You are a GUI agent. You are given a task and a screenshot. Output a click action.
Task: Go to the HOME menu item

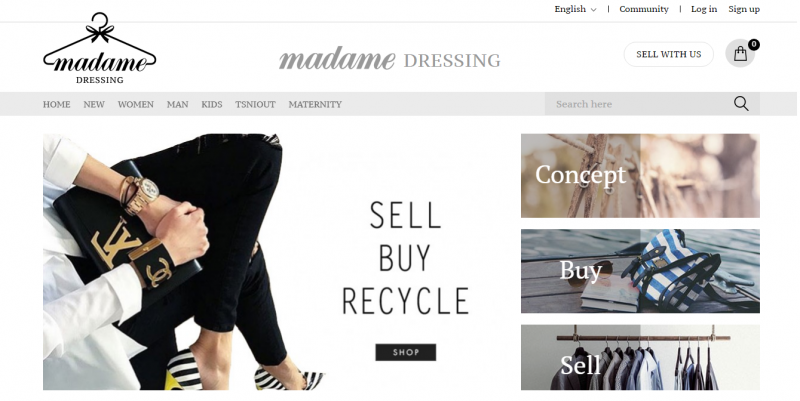click(57, 105)
